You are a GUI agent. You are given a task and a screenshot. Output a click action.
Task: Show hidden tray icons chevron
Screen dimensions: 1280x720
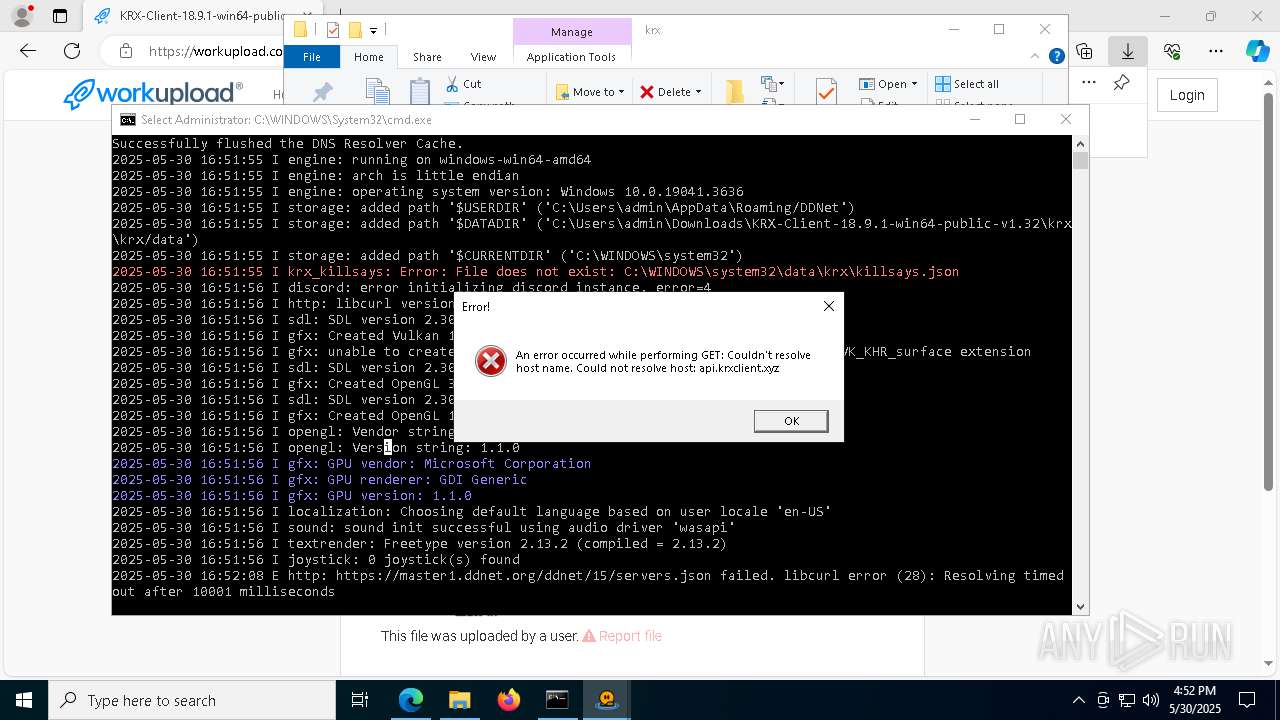pos(1078,700)
